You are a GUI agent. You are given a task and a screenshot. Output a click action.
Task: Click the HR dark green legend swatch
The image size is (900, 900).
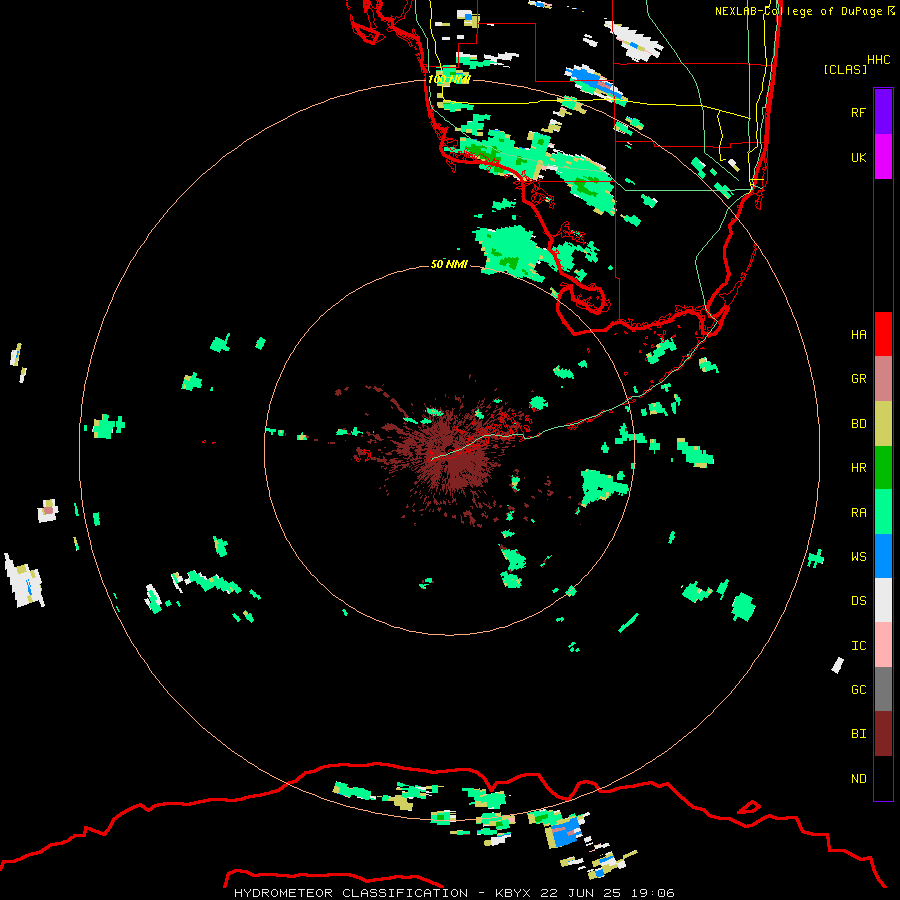[x=883, y=468]
